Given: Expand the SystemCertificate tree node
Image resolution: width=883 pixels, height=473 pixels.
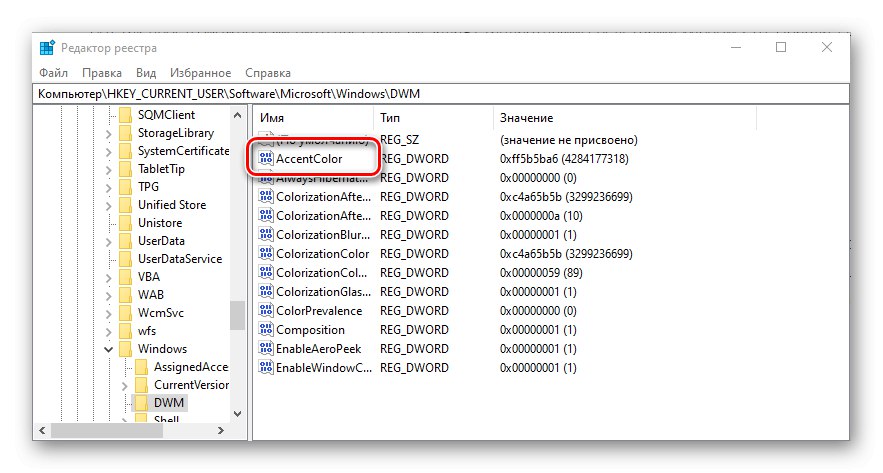Looking at the screenshot, I should 109,152.
